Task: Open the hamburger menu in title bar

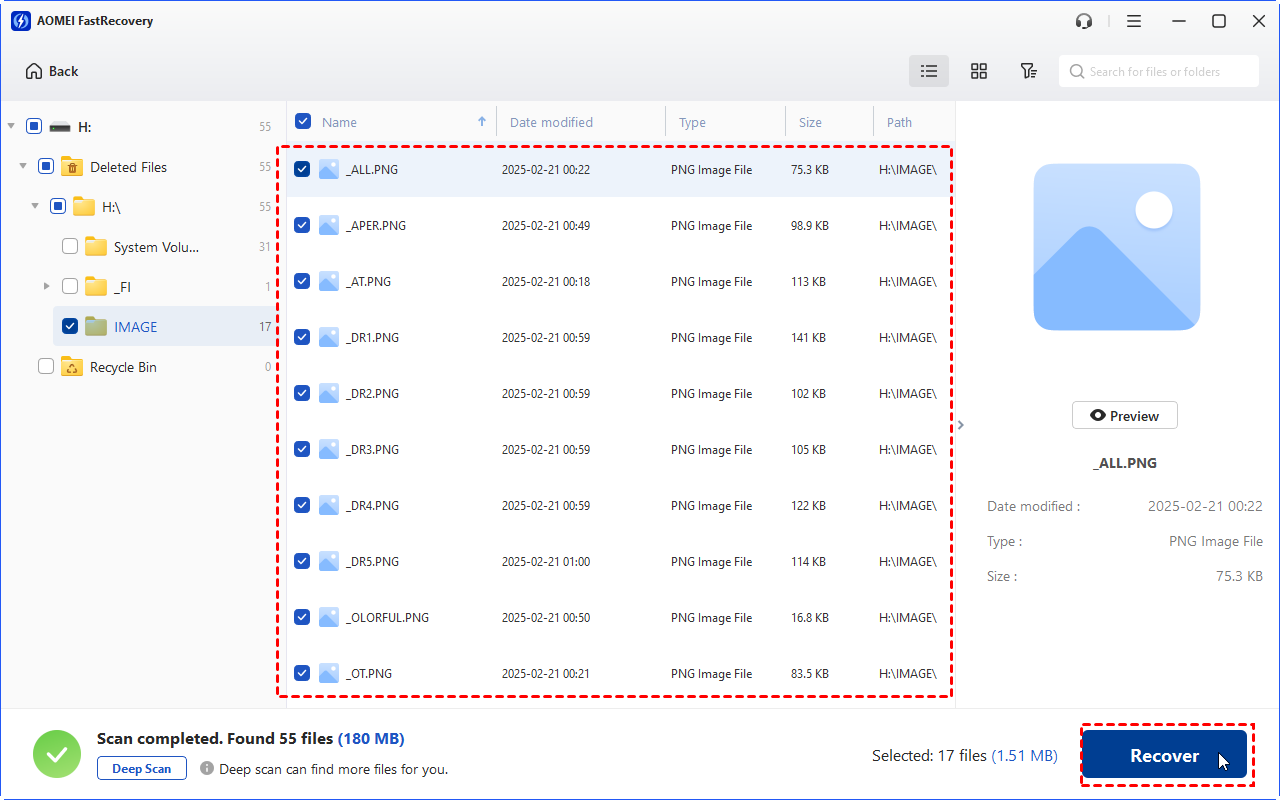Action: pyautogui.click(x=1134, y=21)
